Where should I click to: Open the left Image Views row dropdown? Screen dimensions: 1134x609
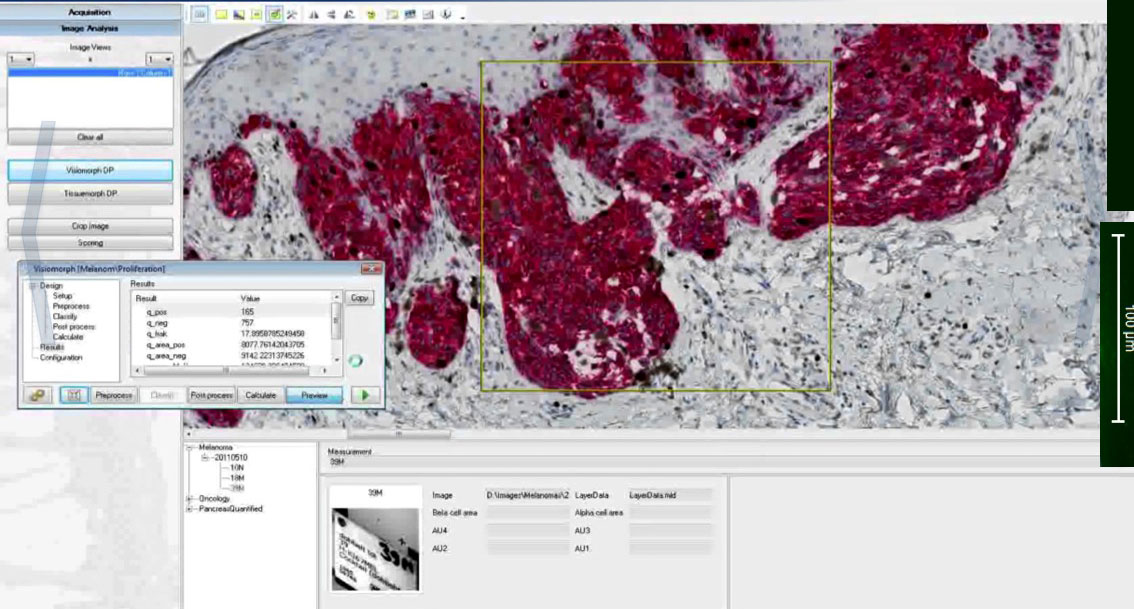click(x=20, y=59)
